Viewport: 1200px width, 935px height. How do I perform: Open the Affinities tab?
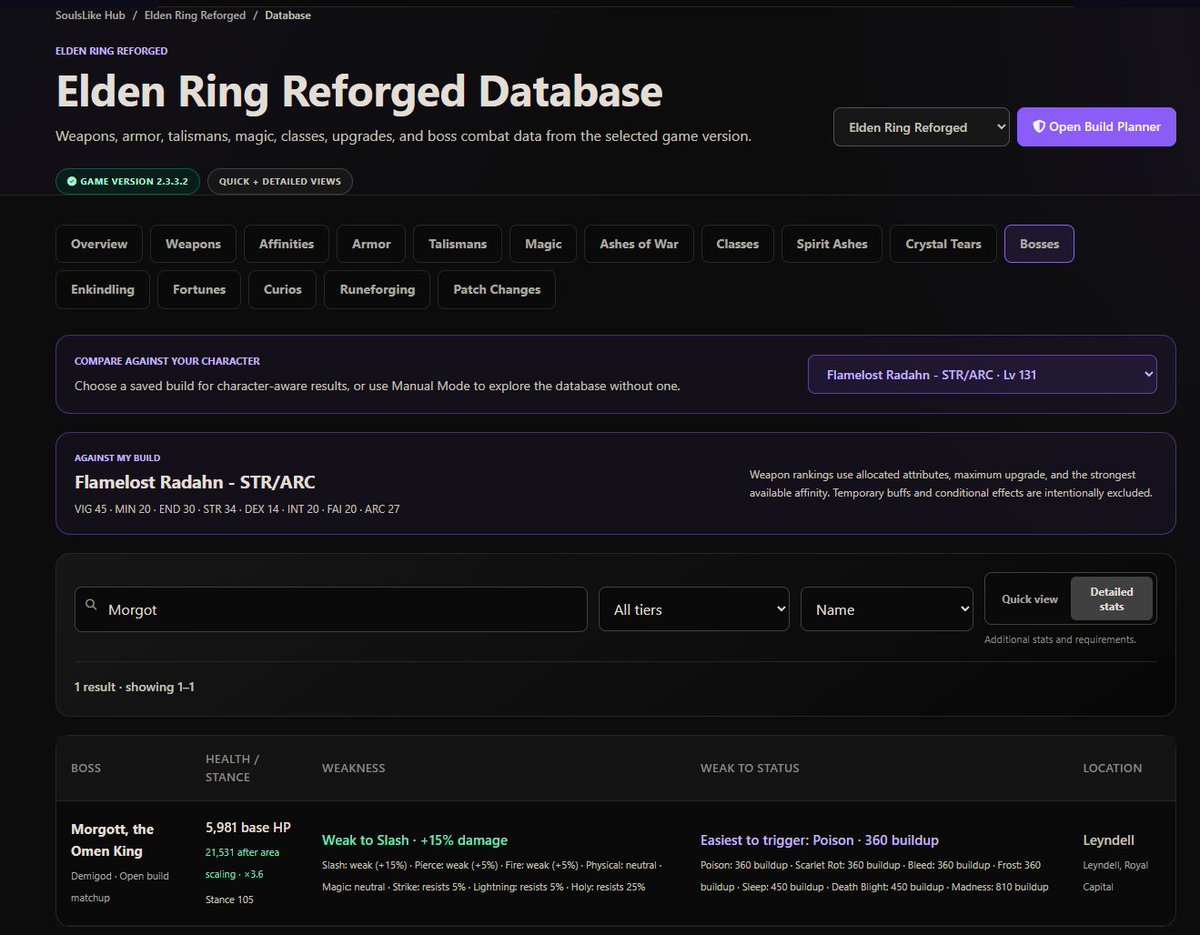click(286, 244)
